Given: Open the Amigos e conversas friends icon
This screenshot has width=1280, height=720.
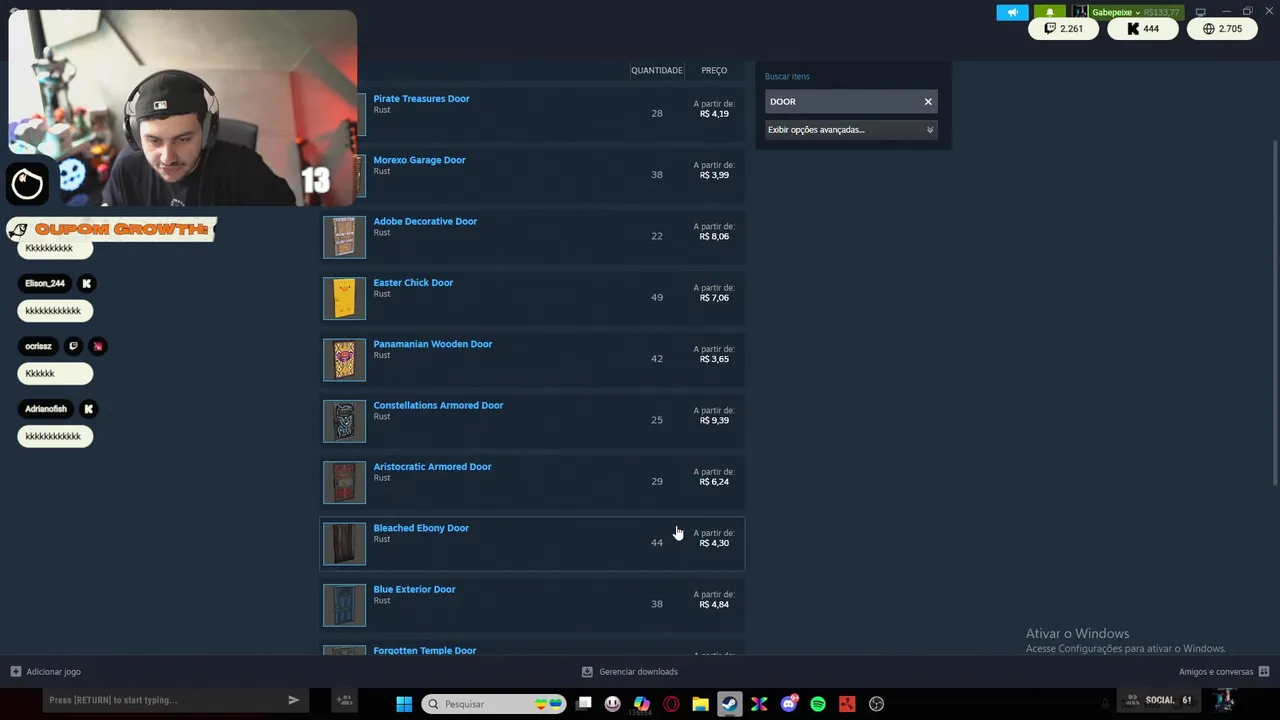Looking at the screenshot, I should click(1264, 672).
